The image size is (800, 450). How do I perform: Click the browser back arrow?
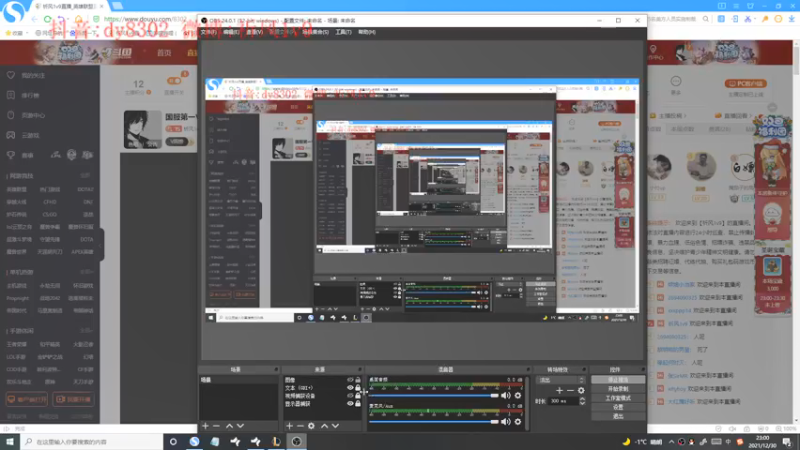[x=35, y=19]
